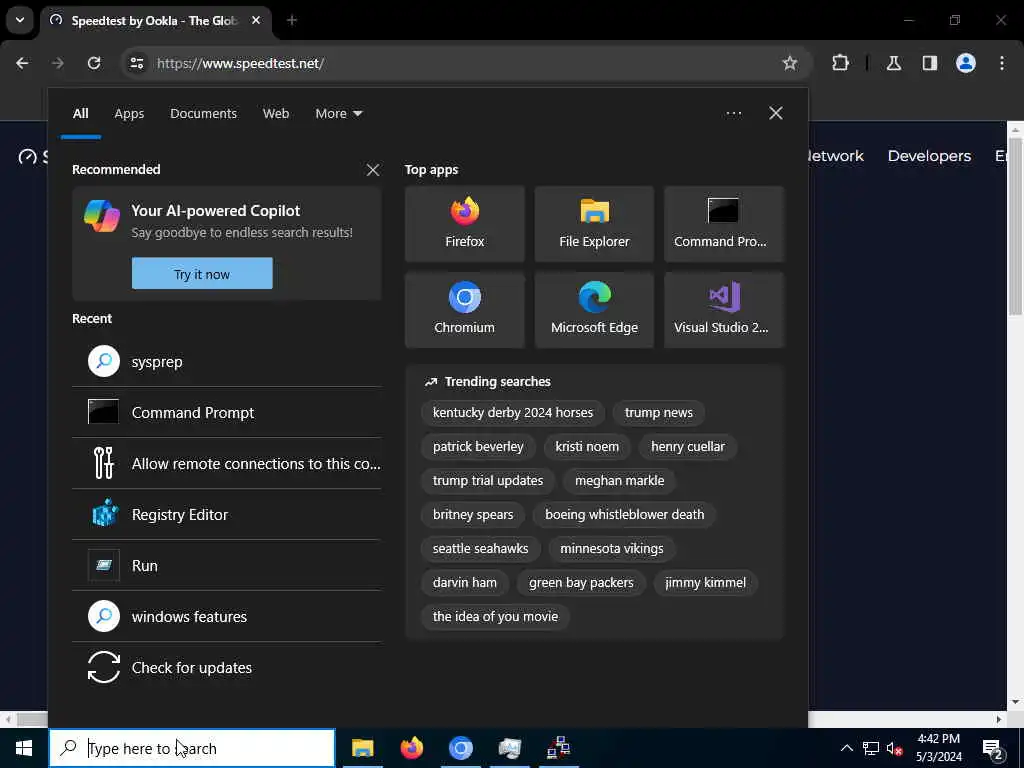This screenshot has width=1024, height=768.
Task: Search trending minnesota vikings
Action: point(611,549)
